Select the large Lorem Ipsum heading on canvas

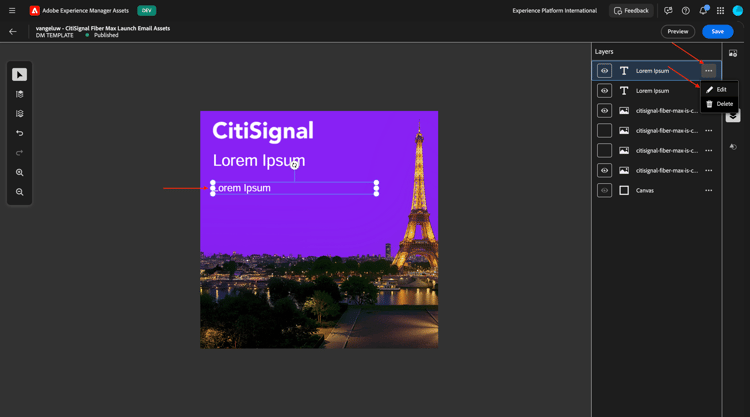259,161
